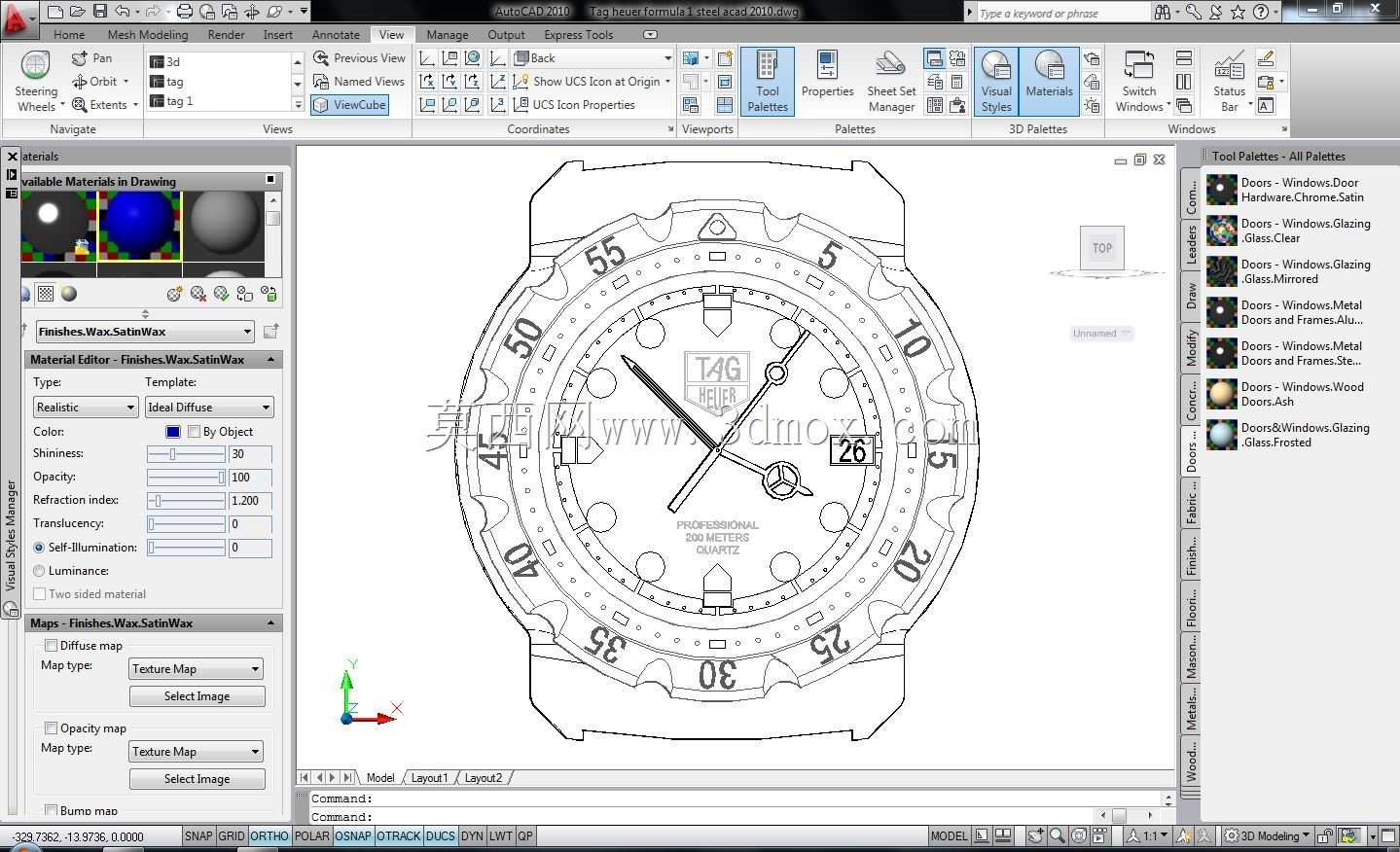Open the Diffuse map type Texture Map dropdown
Screen dimensions: 1400x852
click(197, 669)
